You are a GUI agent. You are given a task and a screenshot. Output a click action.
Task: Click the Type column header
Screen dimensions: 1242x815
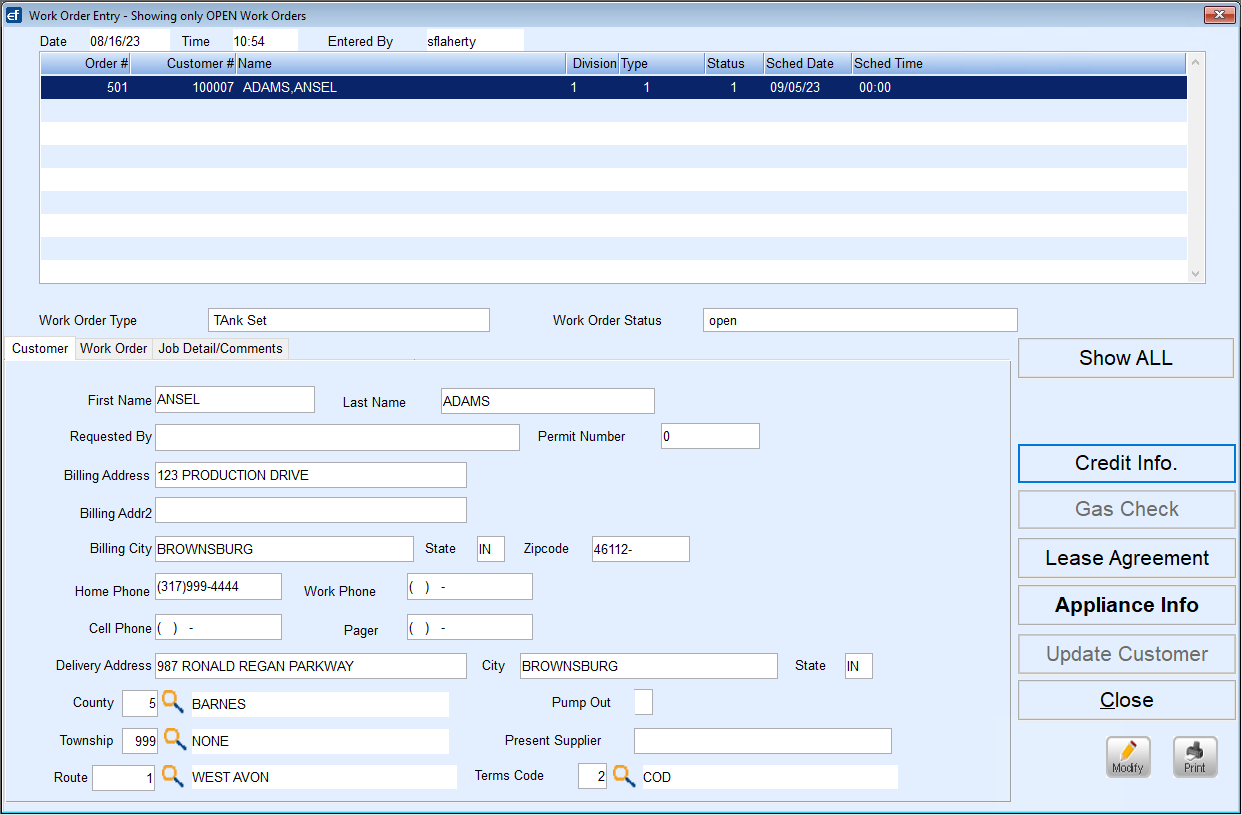[x=661, y=63]
